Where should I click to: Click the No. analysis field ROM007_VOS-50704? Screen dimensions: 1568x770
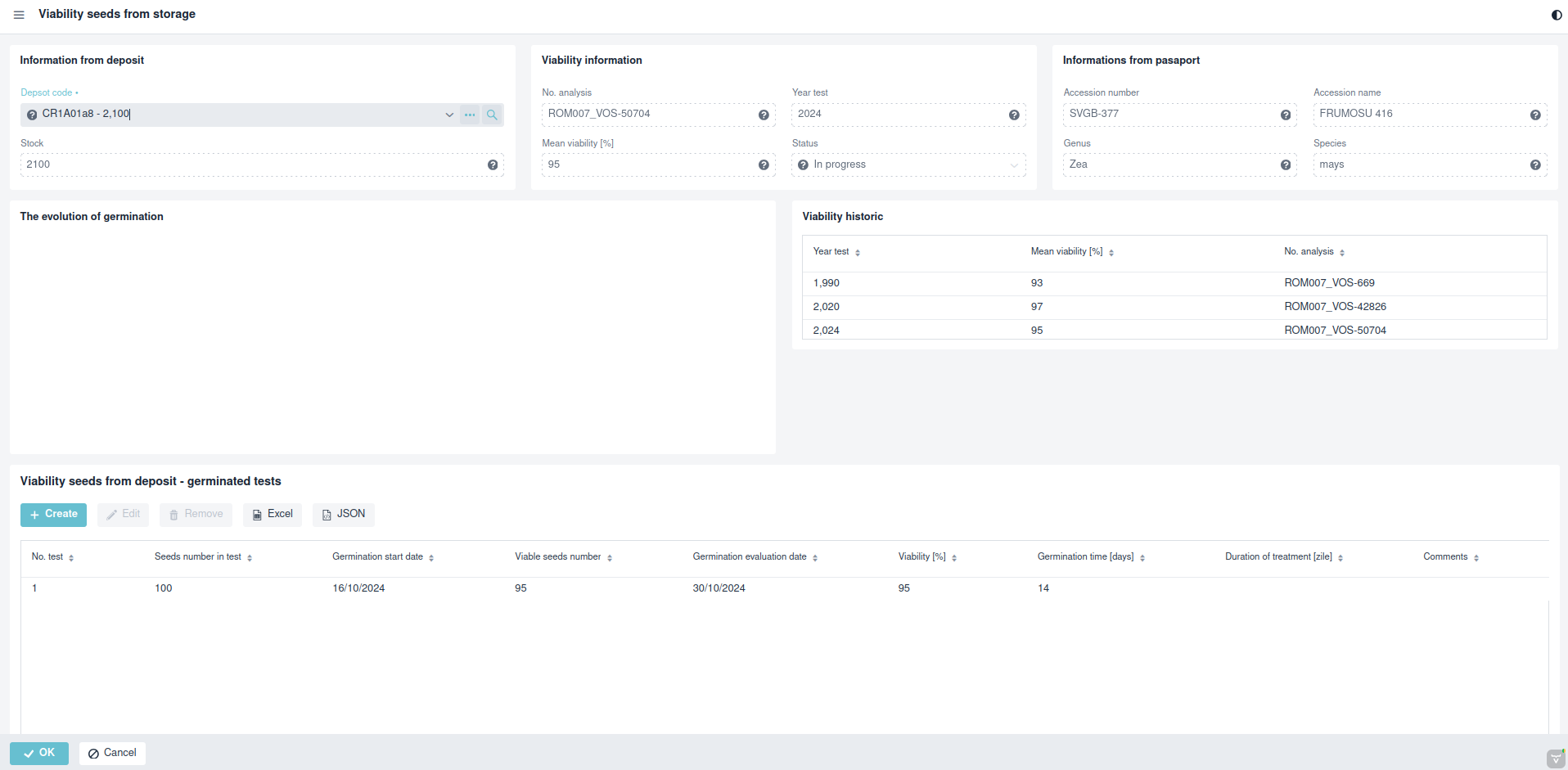click(658, 115)
